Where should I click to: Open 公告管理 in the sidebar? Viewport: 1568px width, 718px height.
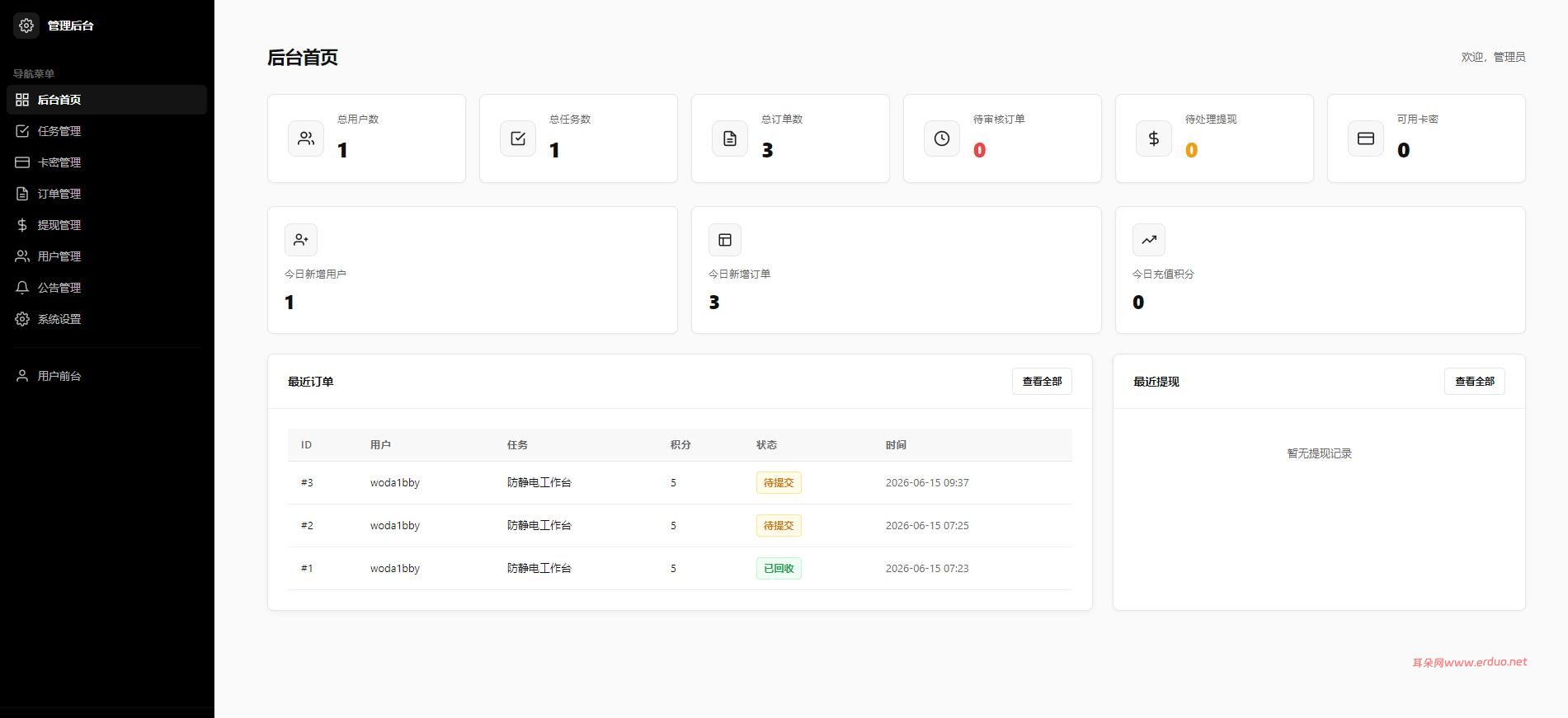(x=106, y=288)
